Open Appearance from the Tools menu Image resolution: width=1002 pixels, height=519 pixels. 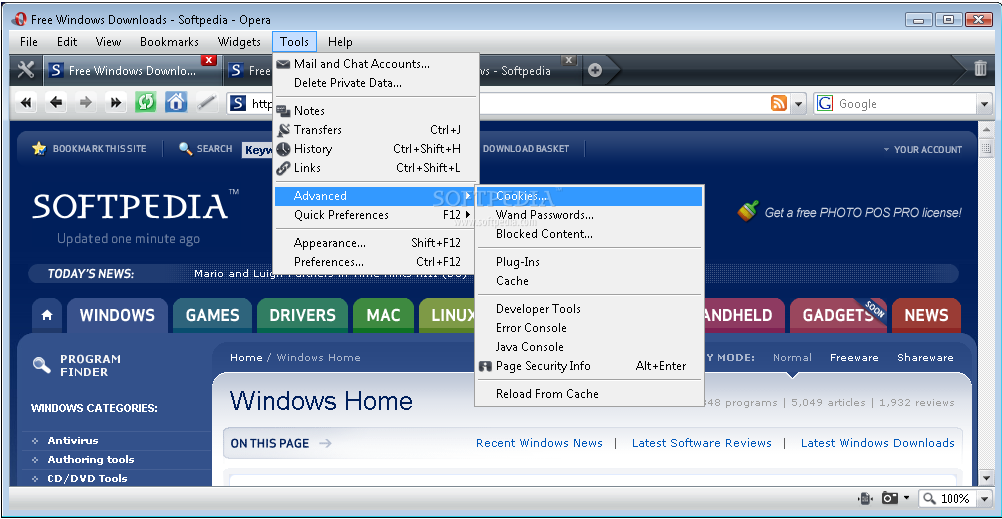(x=375, y=243)
